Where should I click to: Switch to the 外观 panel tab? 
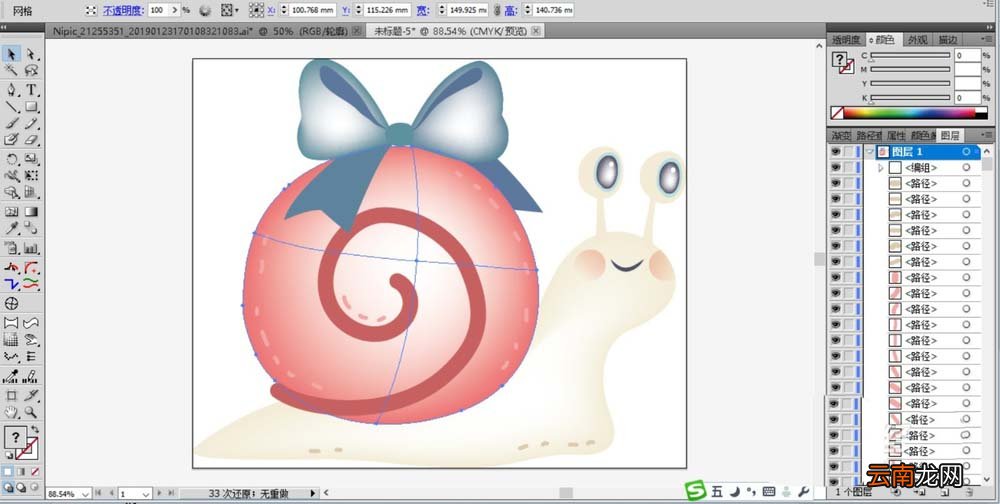pos(917,40)
